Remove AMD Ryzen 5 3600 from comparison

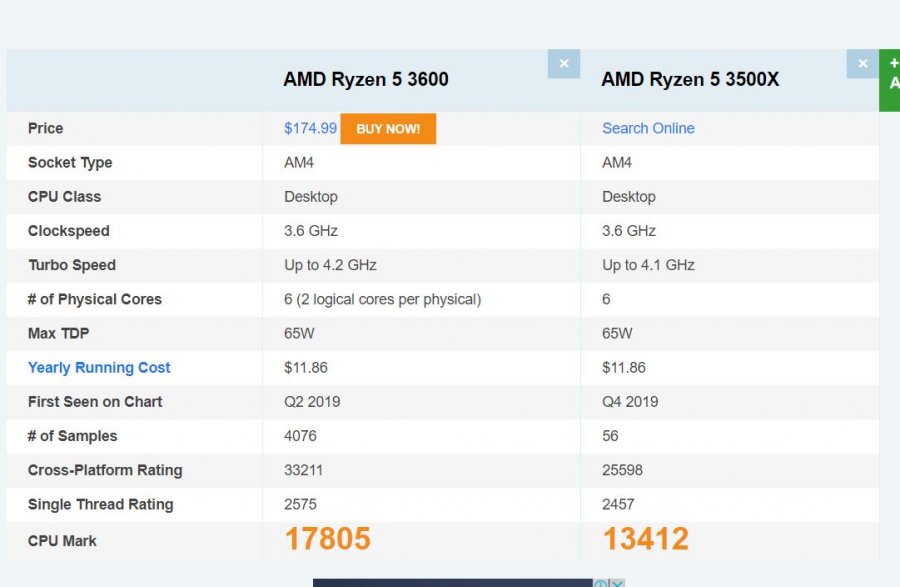(x=564, y=64)
